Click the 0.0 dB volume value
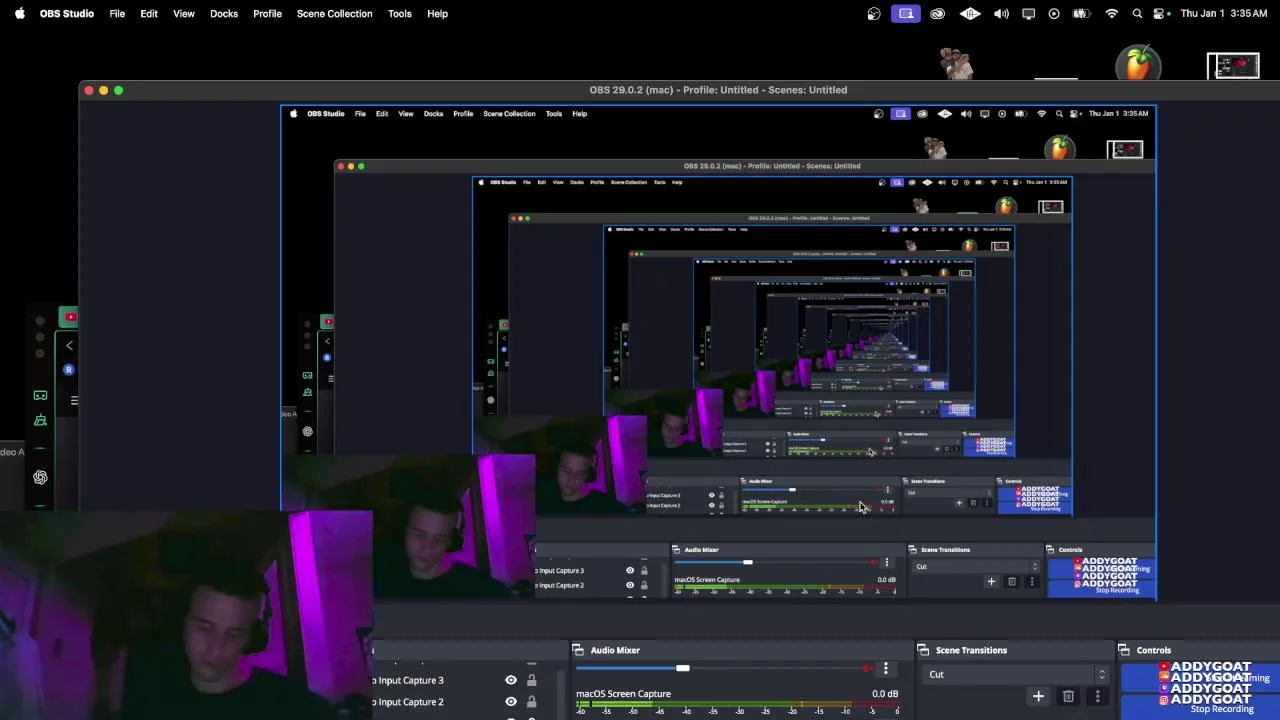 [x=885, y=693]
